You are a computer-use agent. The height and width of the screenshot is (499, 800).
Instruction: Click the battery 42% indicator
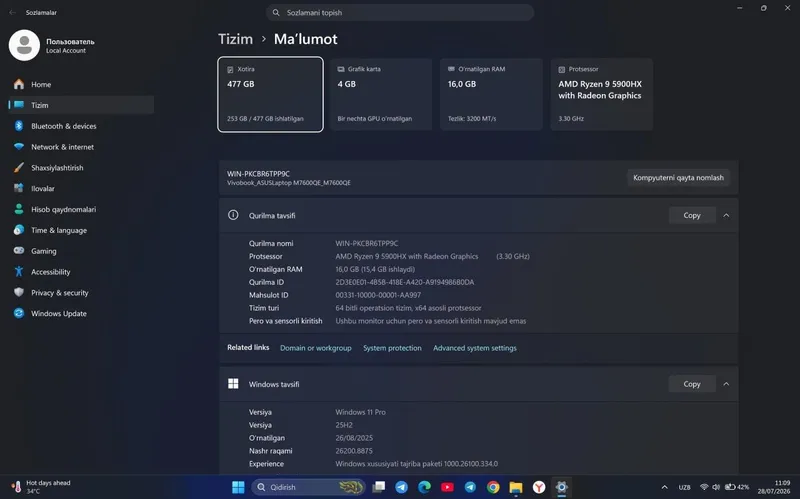(x=737, y=487)
